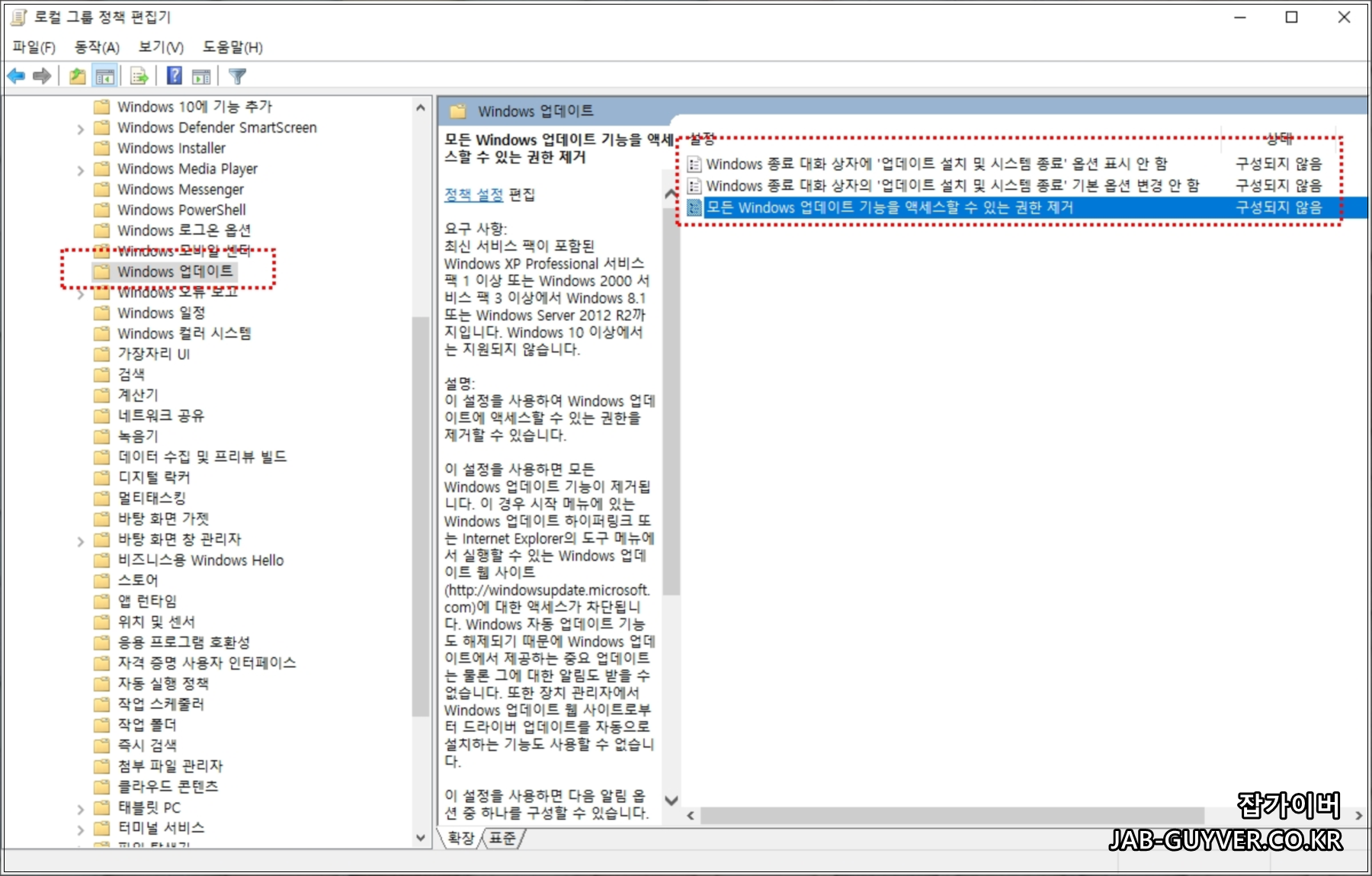Select the 네트워크 공유 tree item
The height and width of the screenshot is (876, 1372).
pos(161,416)
